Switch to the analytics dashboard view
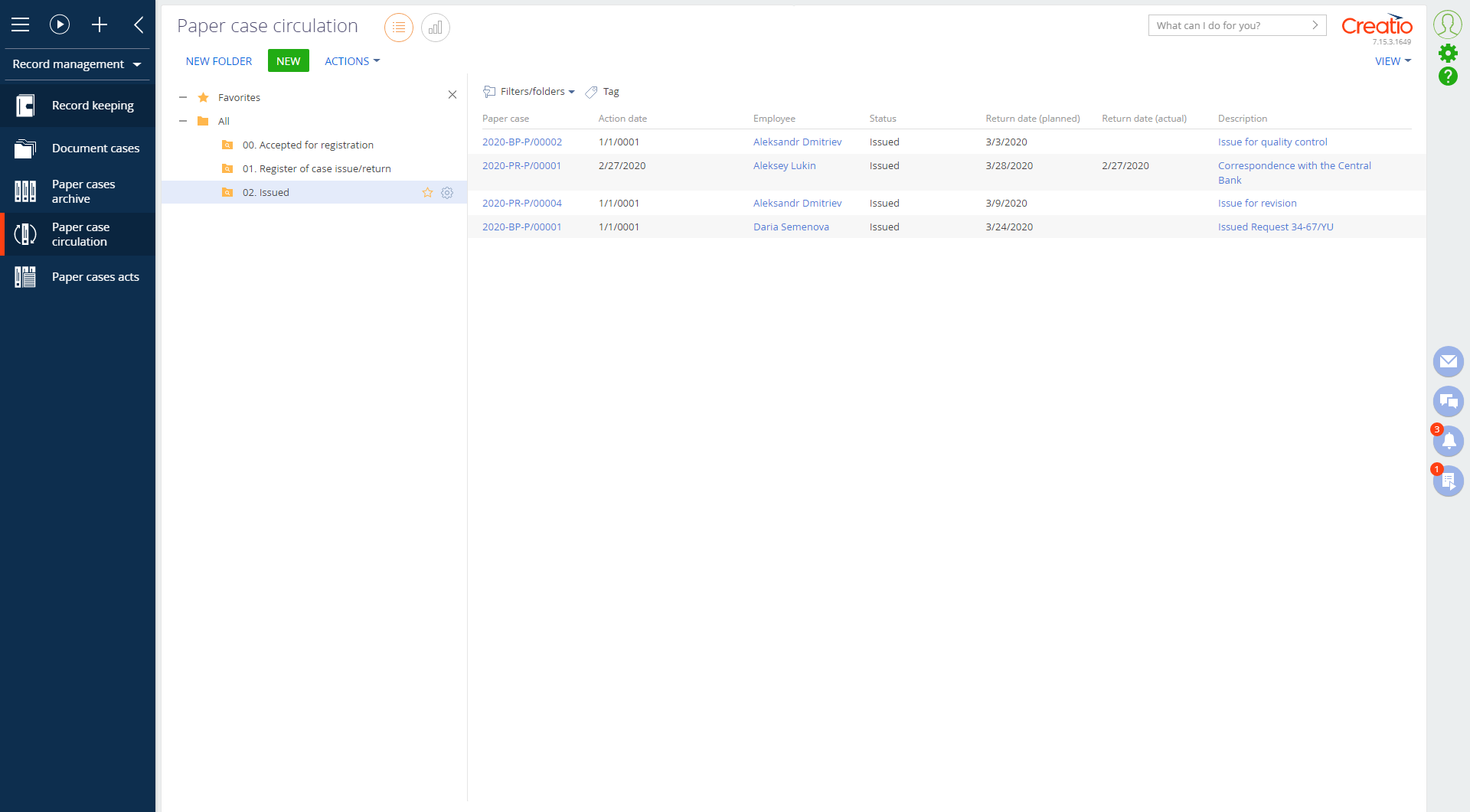Viewport: 1470px width, 812px height. click(x=435, y=28)
